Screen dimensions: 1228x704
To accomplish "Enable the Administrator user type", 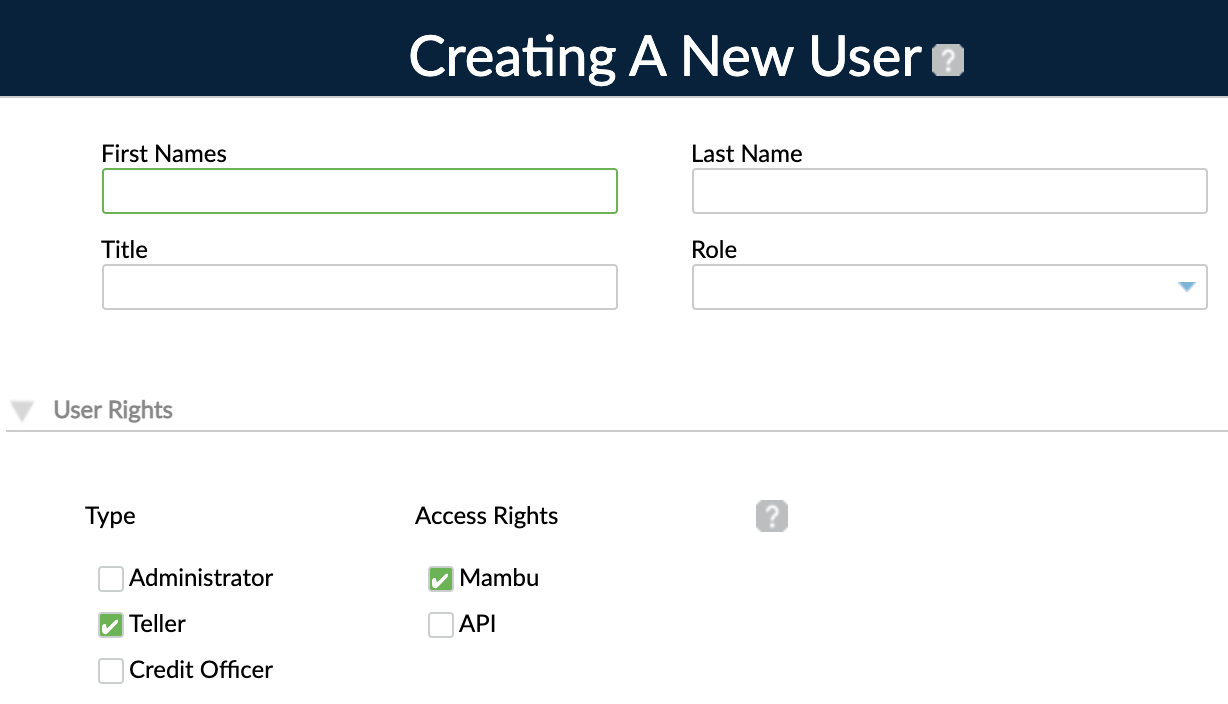I will (110, 578).
